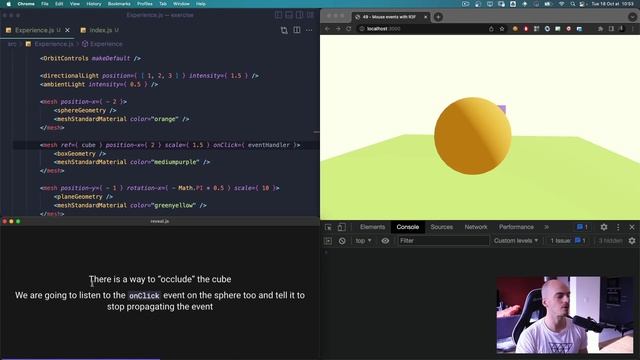Reload the localhost page
Screen dimensions: 640x360
pos(349,29)
